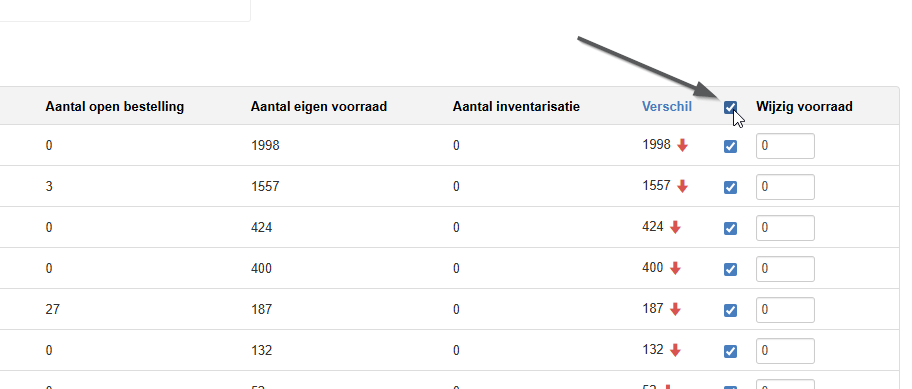This screenshot has height=389, width=912.
Task: Focus Wijzig voorraad field in 400 row
Action: pyautogui.click(x=785, y=269)
